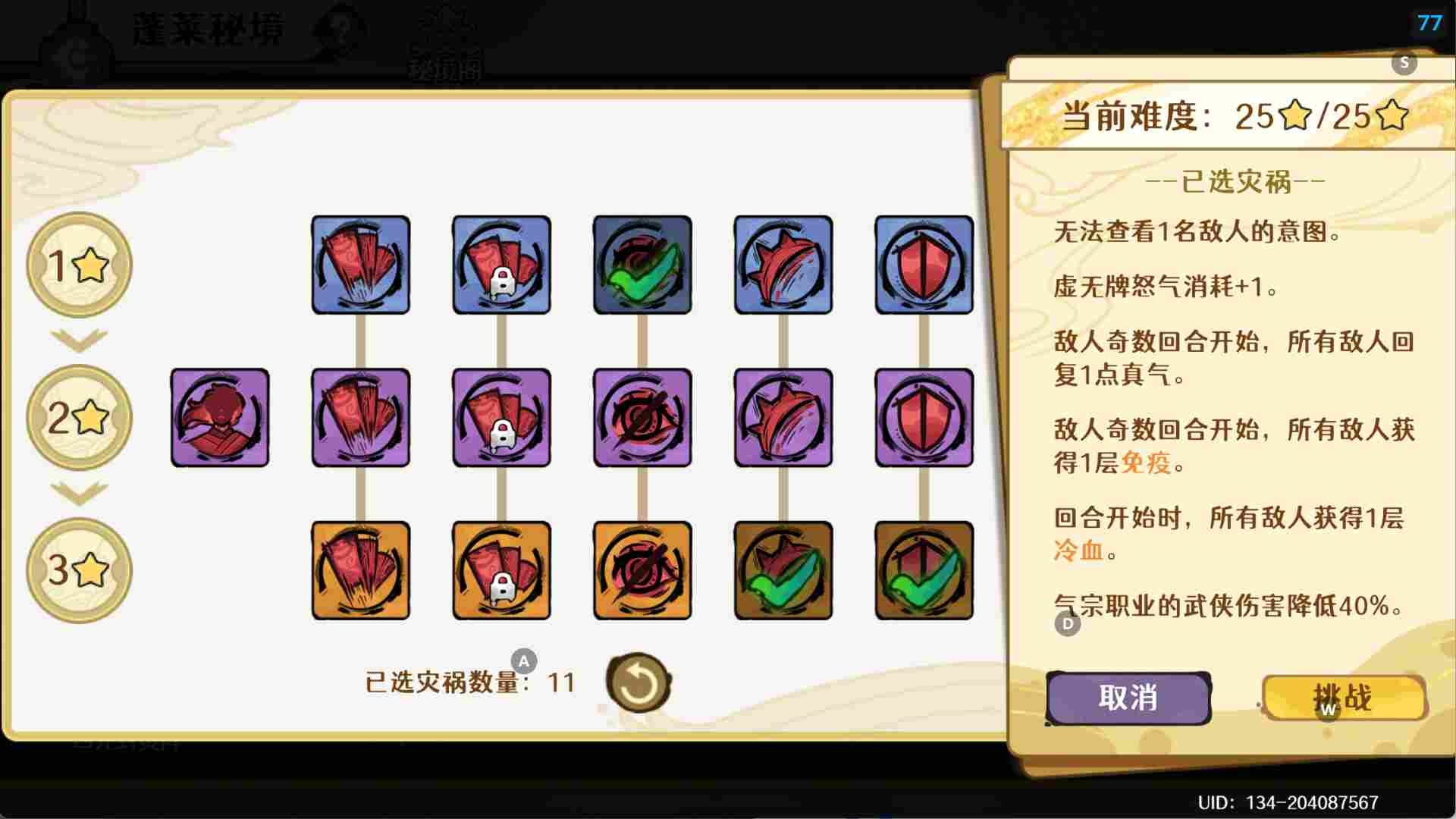
Task: Click the chevron below the 2-star badge
Action: pyautogui.click(x=79, y=493)
